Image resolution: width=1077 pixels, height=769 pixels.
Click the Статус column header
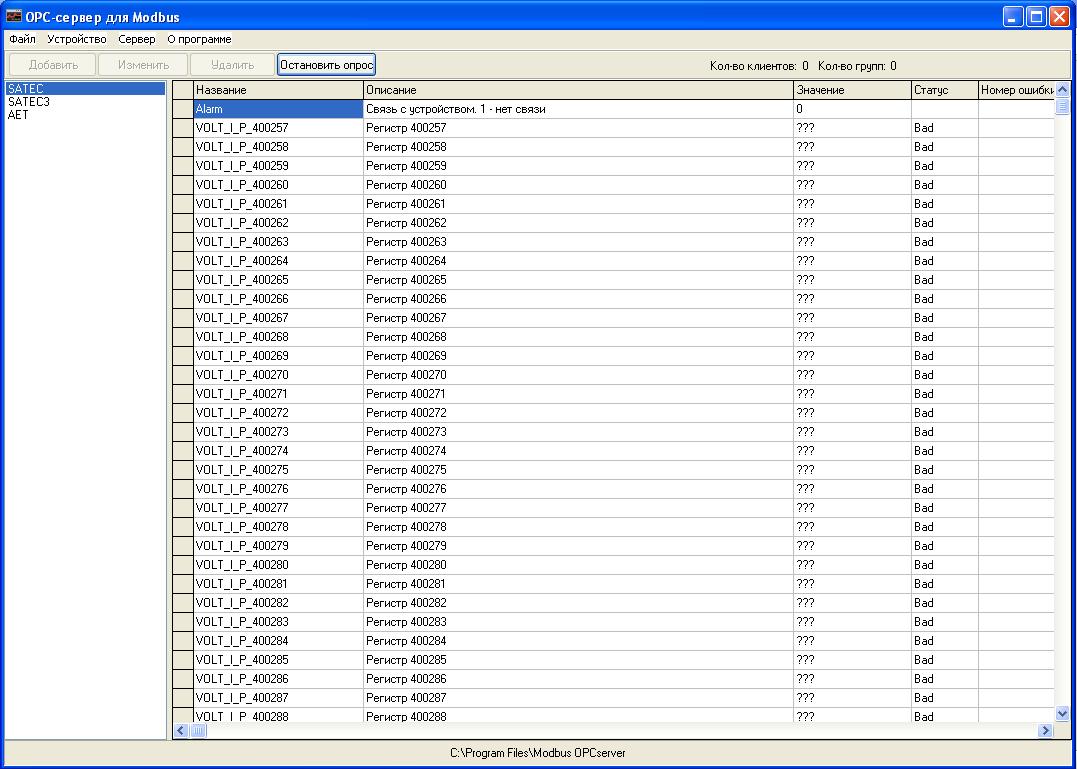(x=944, y=90)
